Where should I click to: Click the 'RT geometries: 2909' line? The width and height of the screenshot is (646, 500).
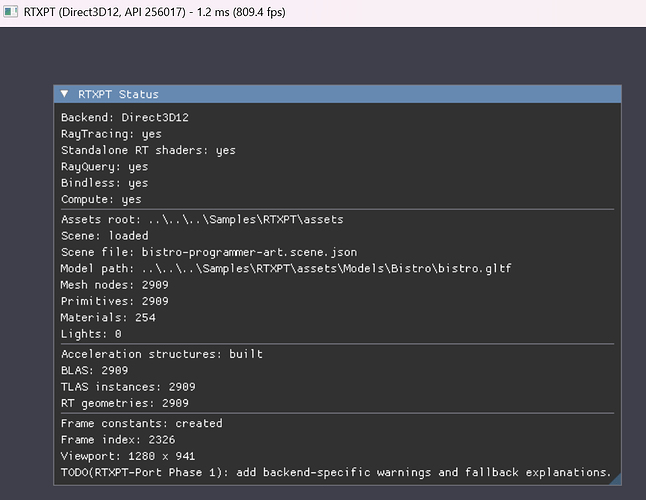125,403
